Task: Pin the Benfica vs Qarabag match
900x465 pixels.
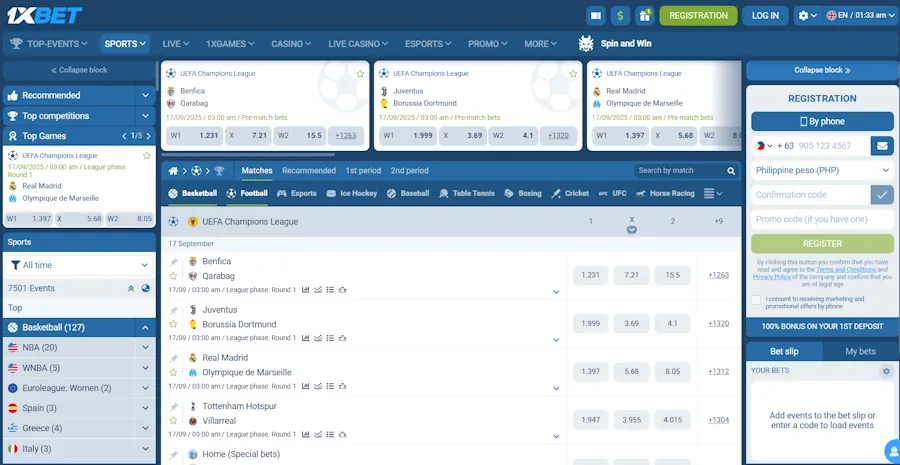Action: (x=173, y=262)
